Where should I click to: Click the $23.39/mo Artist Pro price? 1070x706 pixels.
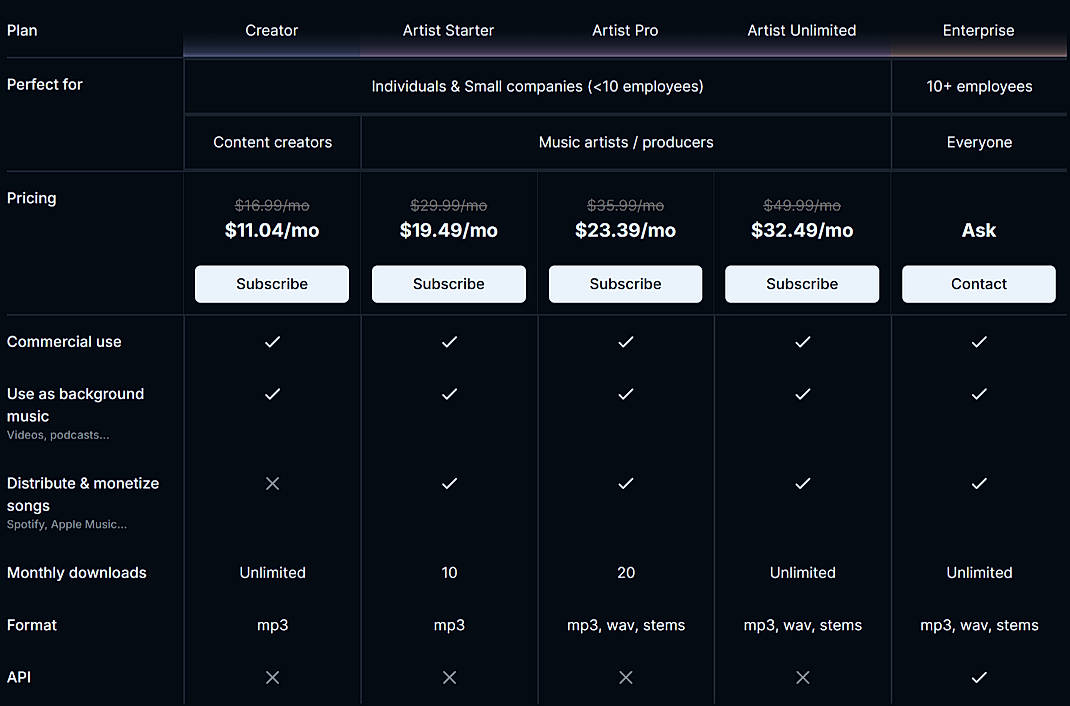[x=625, y=231]
